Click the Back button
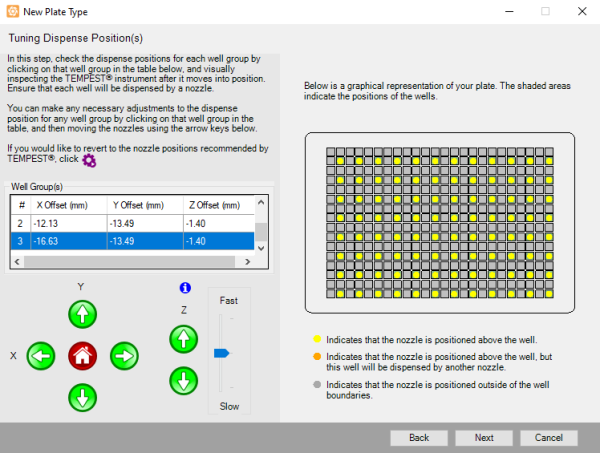Image resolution: width=600 pixels, height=453 pixels. tap(419, 438)
